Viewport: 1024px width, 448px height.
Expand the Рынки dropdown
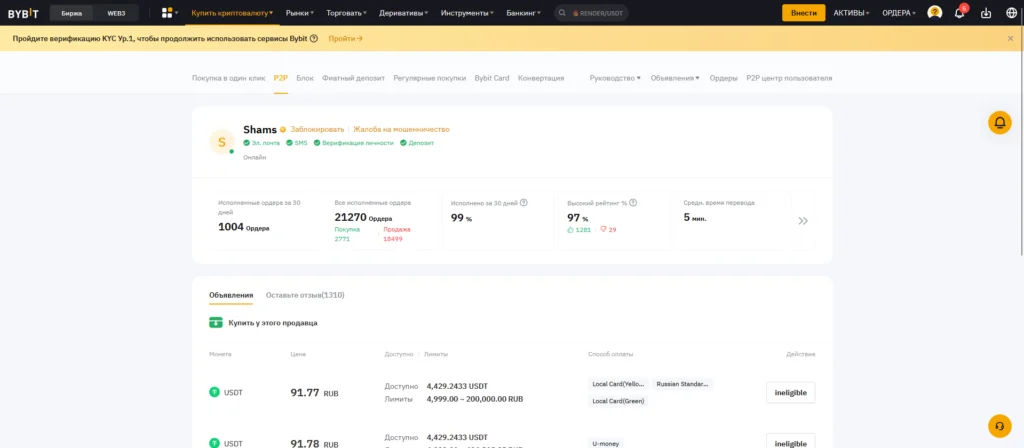tap(300, 12)
